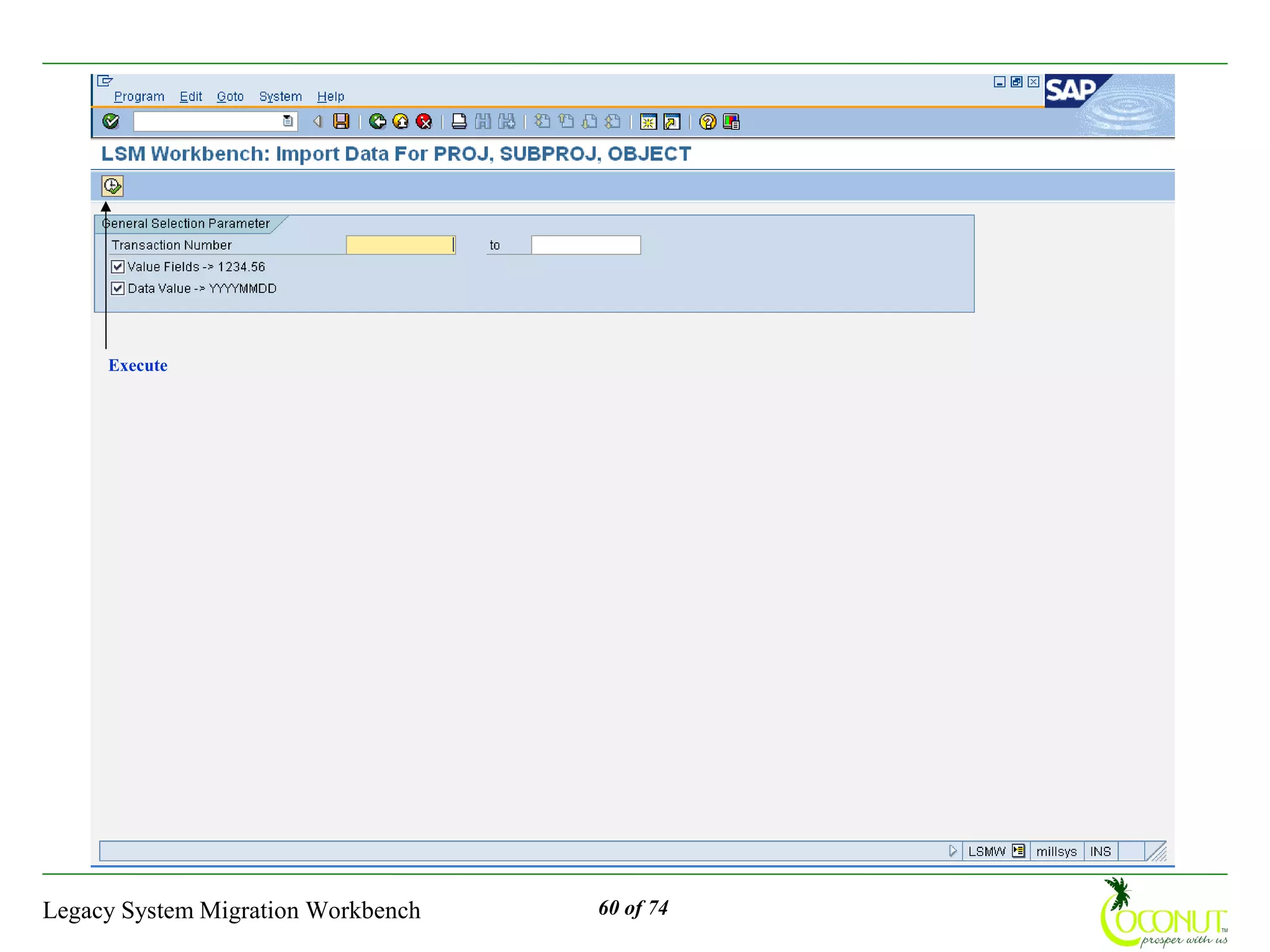Click the Create New Session icon
Image resolution: width=1270 pixels, height=952 pixels.
648,122
